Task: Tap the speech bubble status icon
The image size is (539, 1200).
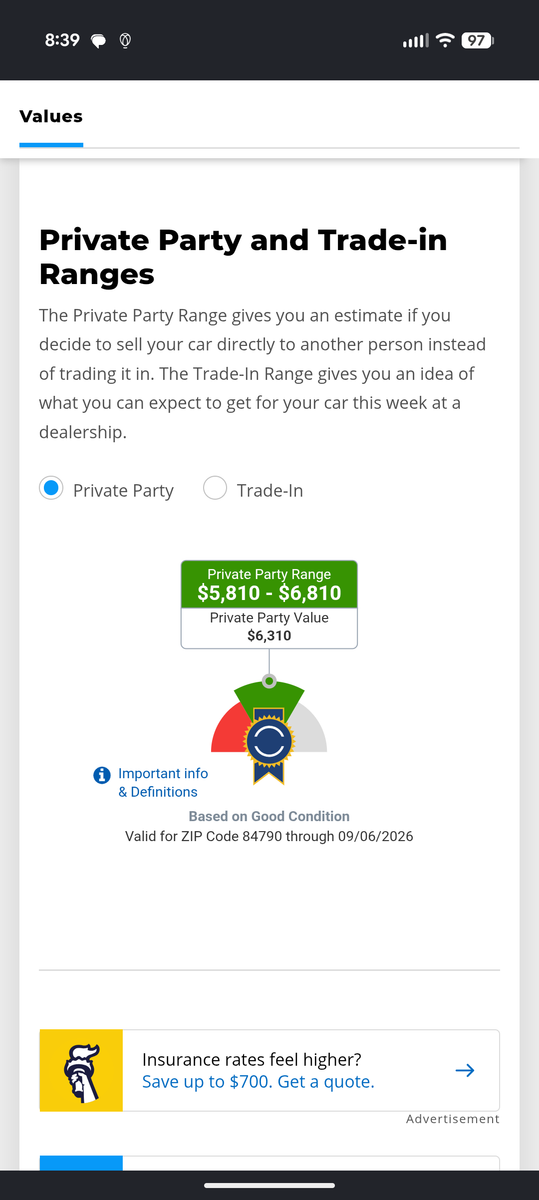Action: coord(99,41)
